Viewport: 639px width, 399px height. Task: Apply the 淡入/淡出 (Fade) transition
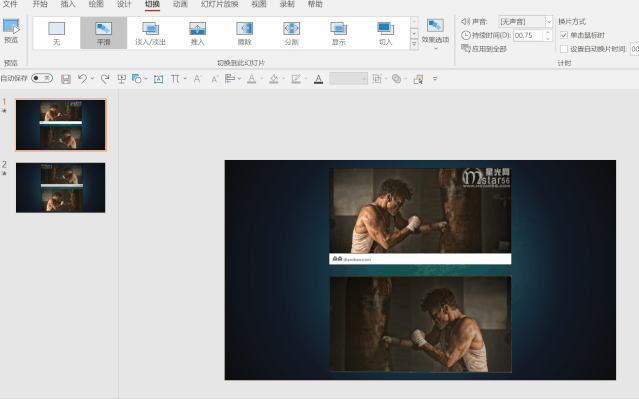150,33
